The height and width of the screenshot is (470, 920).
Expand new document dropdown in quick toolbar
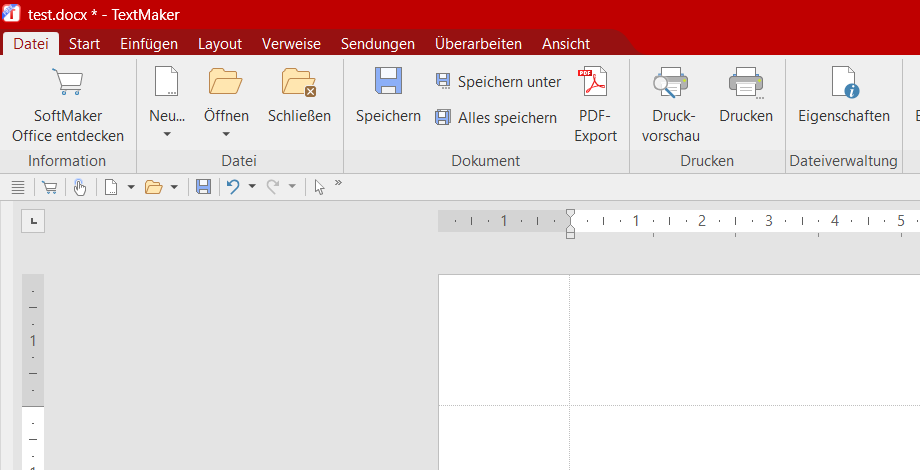click(x=131, y=187)
